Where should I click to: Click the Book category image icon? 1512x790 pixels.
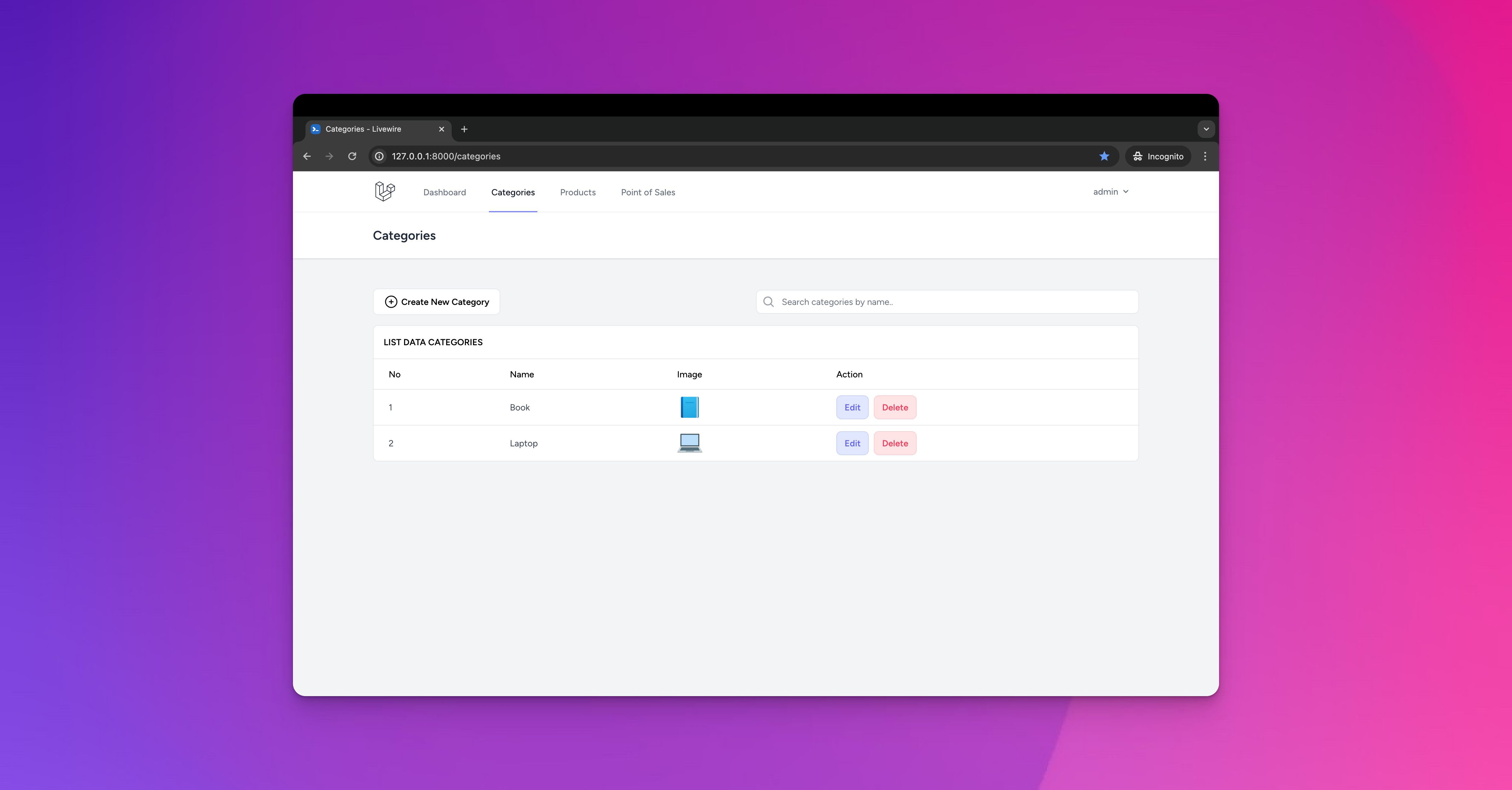coord(689,407)
